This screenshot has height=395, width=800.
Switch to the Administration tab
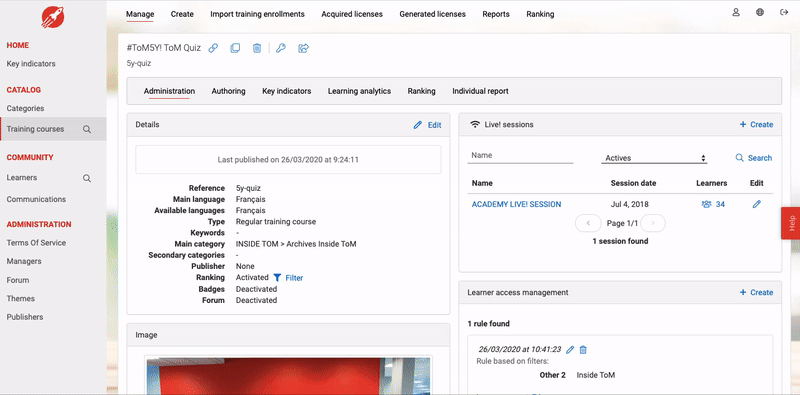[x=169, y=91]
